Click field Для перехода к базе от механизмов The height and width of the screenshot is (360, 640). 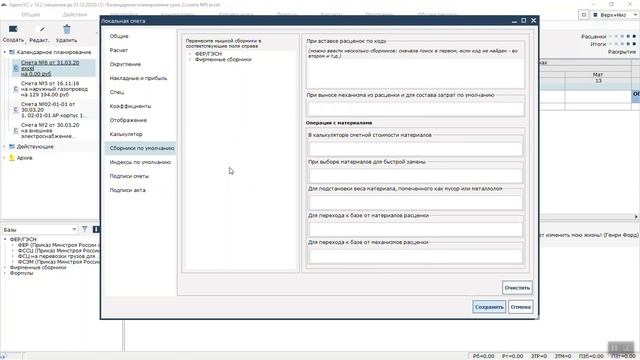[x=416, y=256]
